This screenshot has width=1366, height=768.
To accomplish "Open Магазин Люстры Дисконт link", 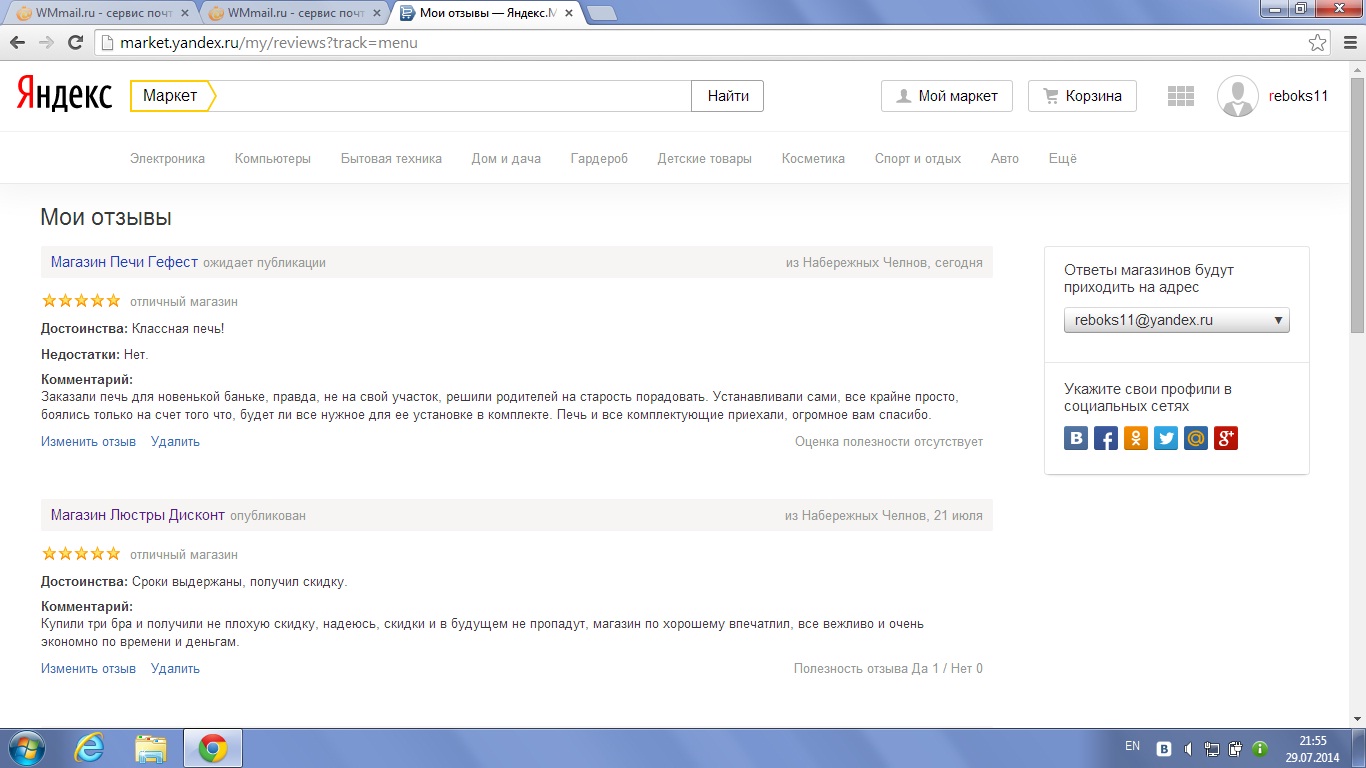I will point(138,515).
